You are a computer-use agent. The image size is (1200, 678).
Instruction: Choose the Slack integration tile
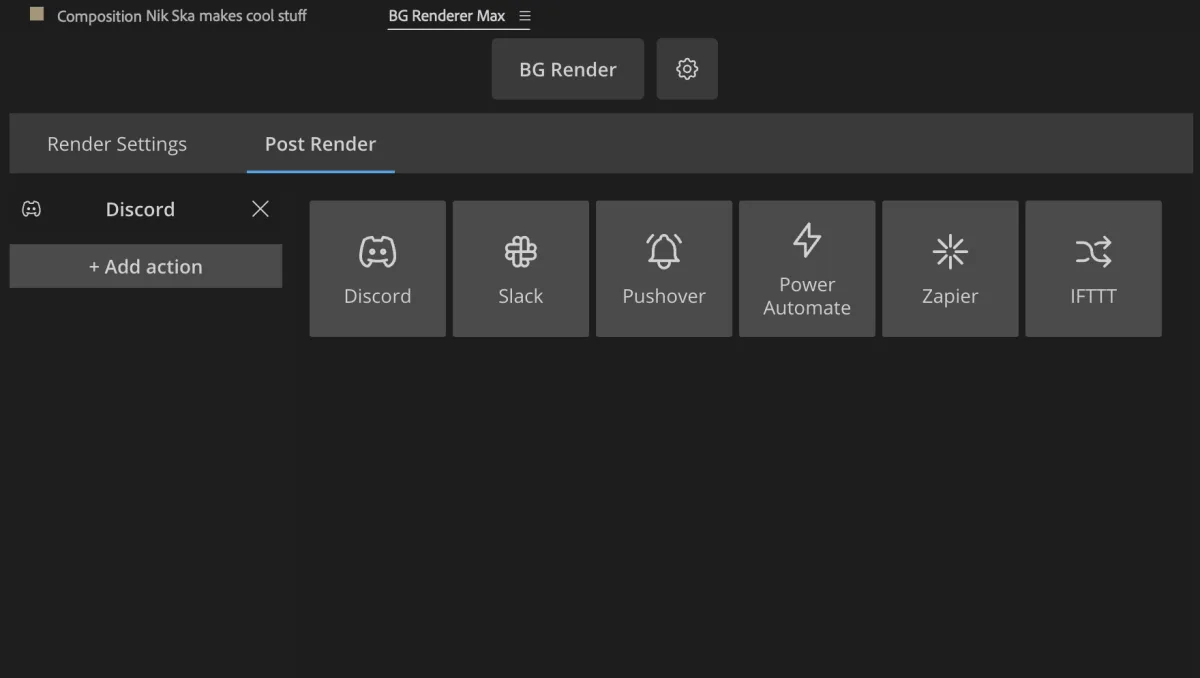tap(521, 269)
